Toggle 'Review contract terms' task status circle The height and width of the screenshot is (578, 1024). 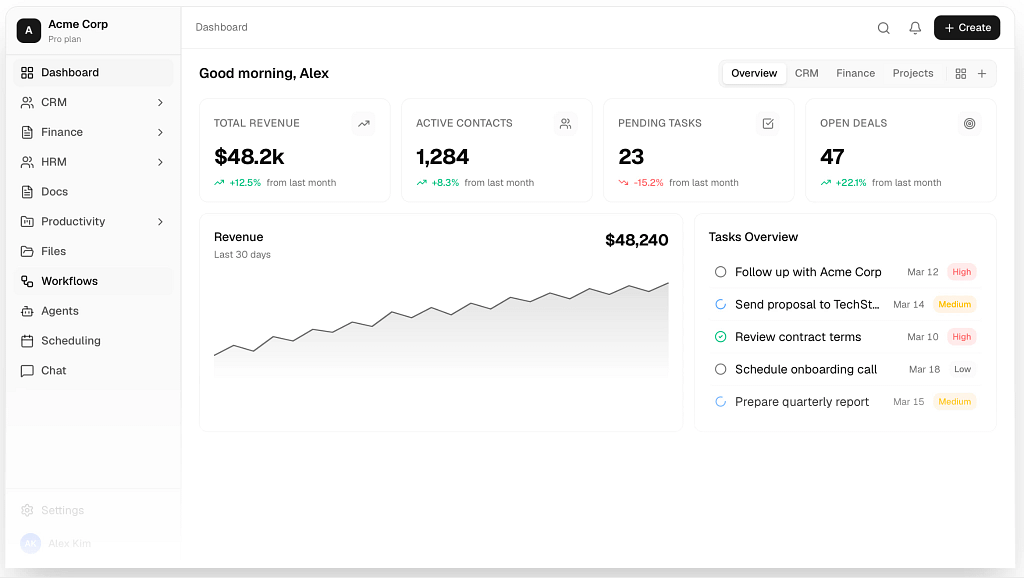(720, 337)
